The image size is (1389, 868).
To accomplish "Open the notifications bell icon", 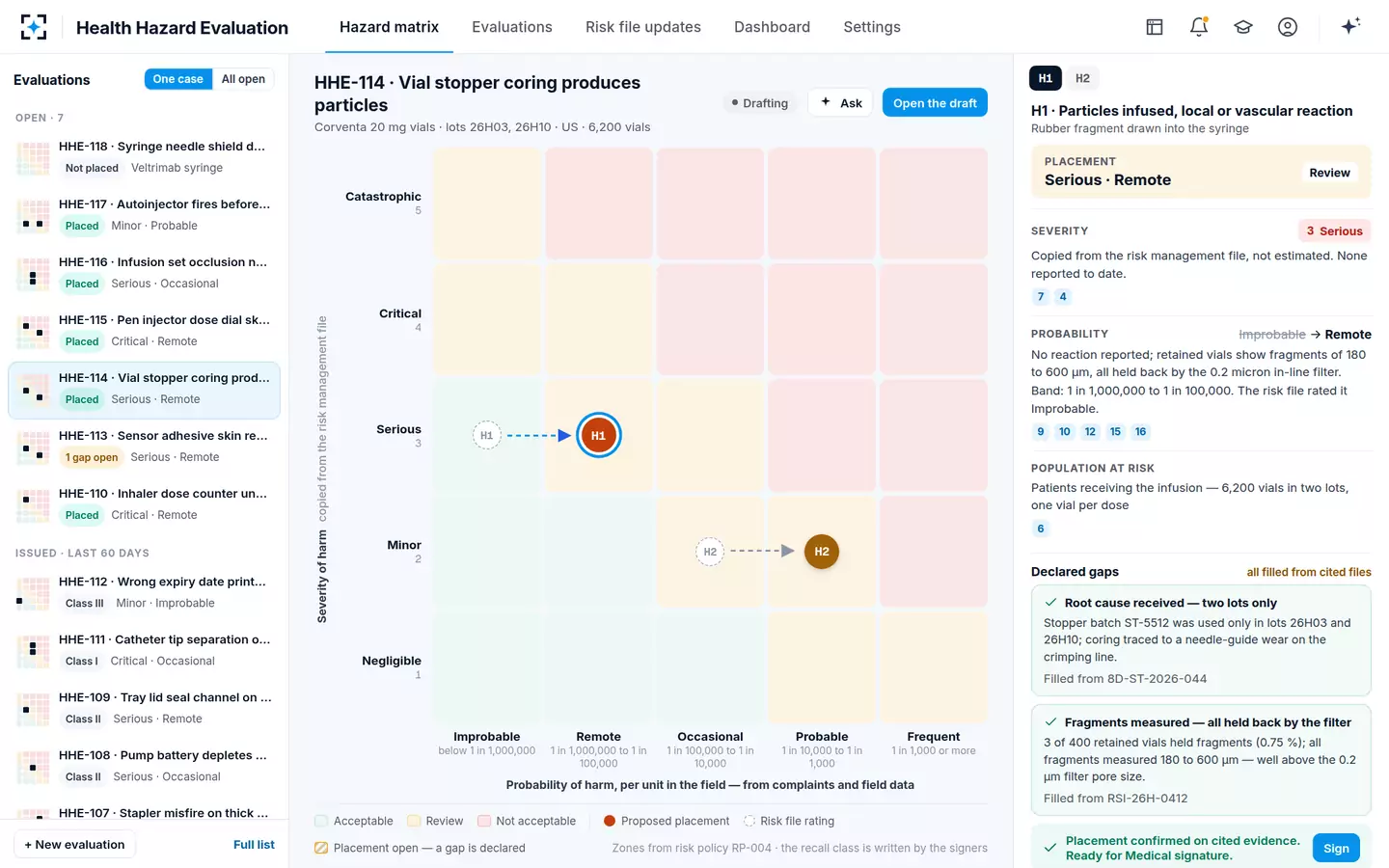I will pos(1199,27).
